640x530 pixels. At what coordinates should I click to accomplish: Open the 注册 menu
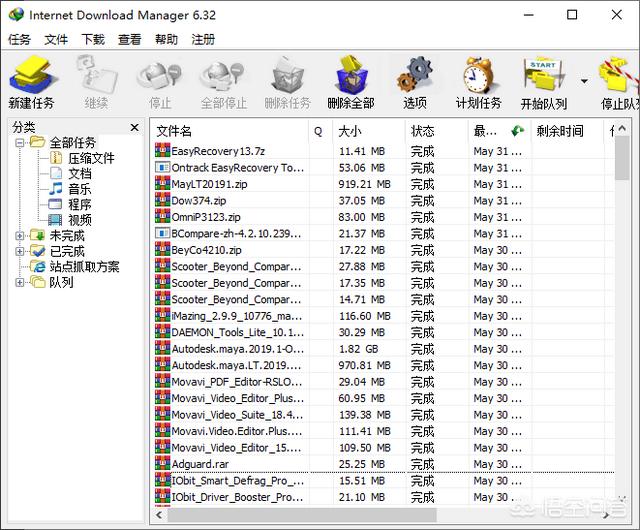pos(203,40)
